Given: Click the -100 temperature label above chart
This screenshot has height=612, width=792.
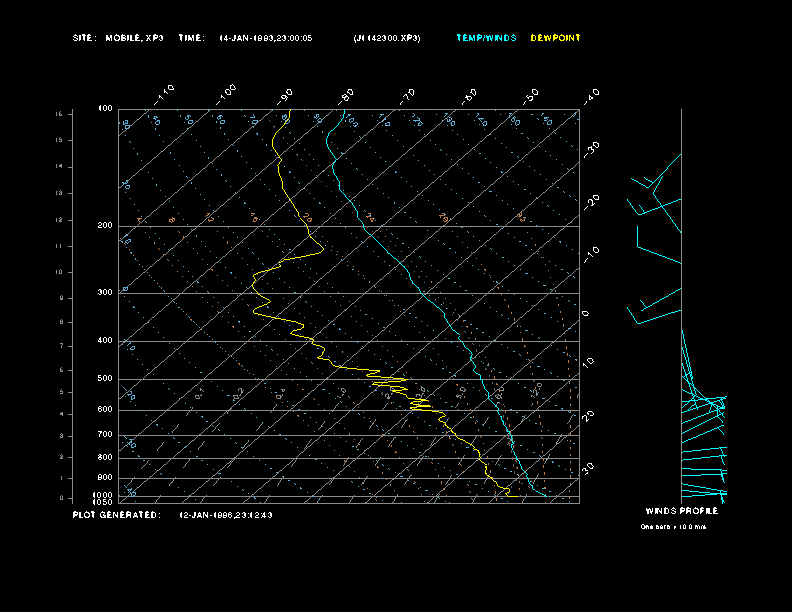Looking at the screenshot, I should pos(226,94).
